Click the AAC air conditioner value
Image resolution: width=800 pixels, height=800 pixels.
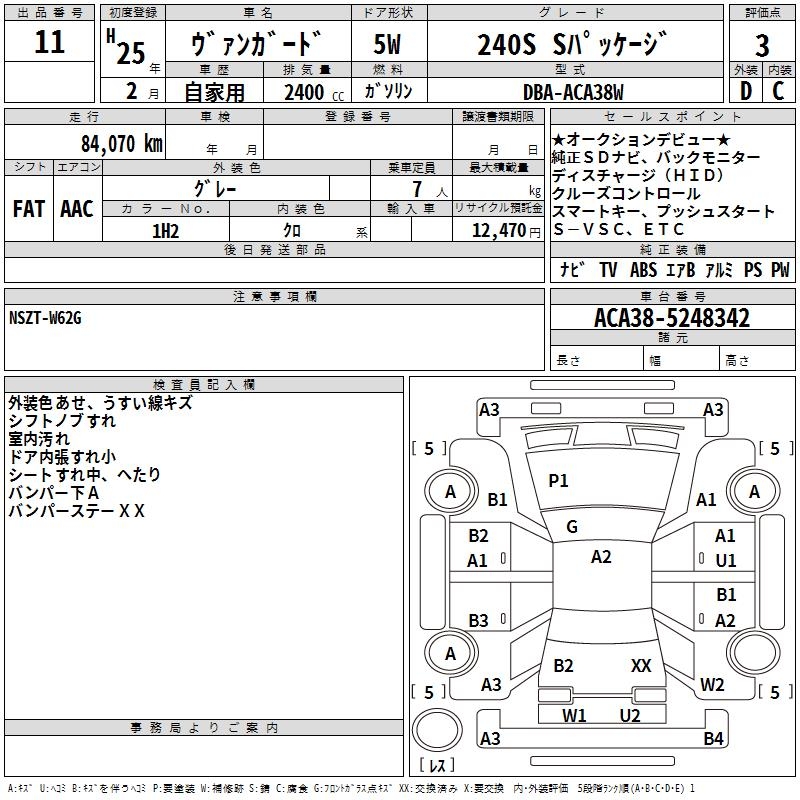pyautogui.click(x=77, y=209)
